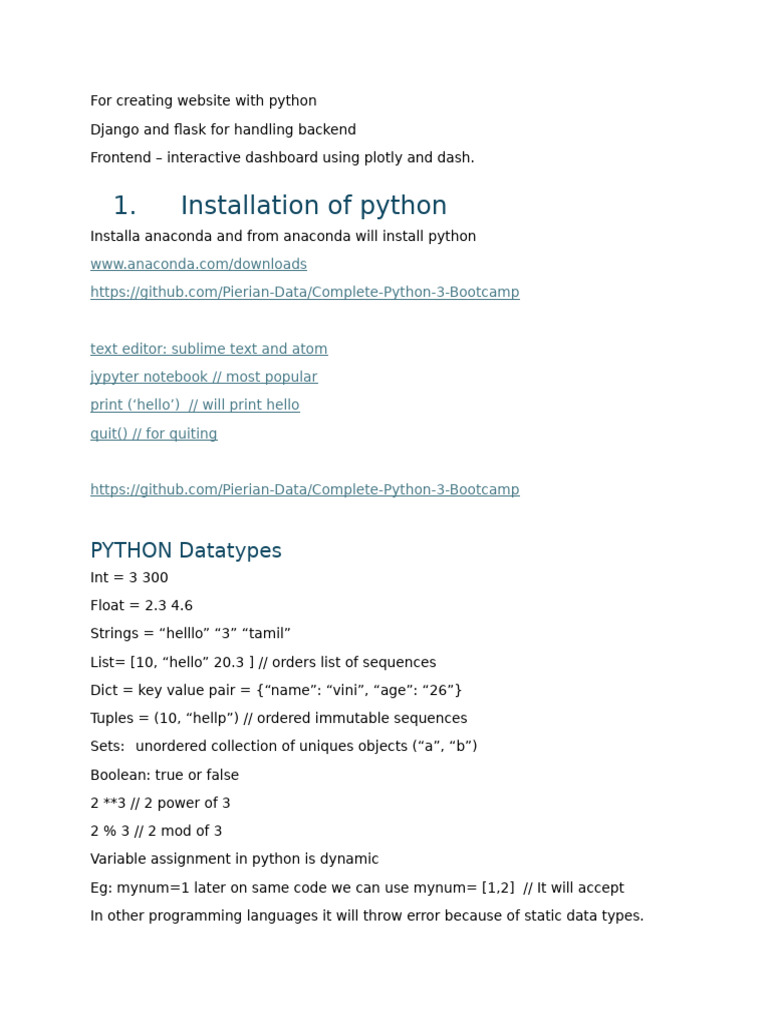Click the Tuples ordered immutable sequences line
Image resolution: width=768 pixels, height=1024 pixels.
tap(278, 718)
